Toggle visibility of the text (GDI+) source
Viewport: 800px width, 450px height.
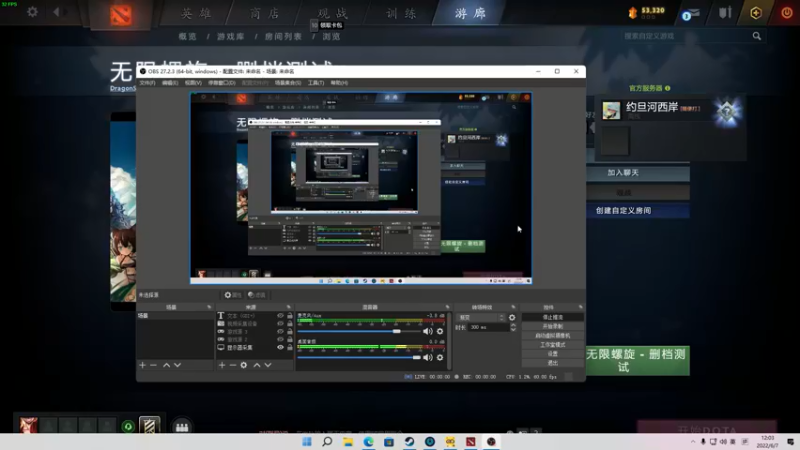click(280, 316)
